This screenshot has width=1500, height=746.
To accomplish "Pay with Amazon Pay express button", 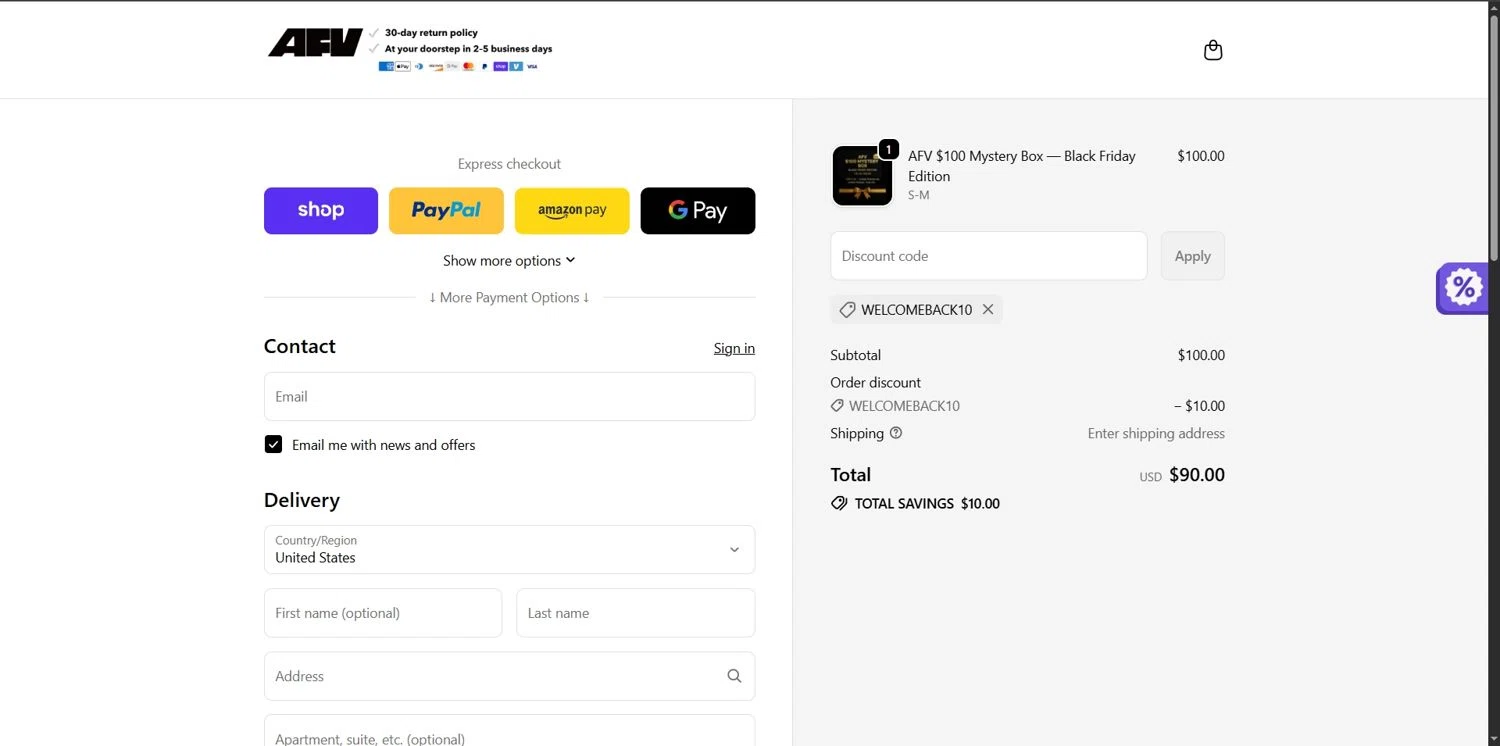I will coord(572,210).
